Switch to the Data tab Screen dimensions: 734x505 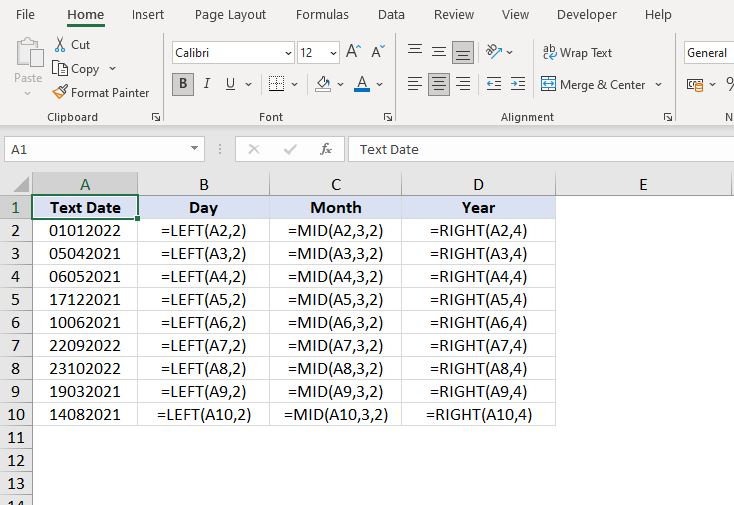tap(391, 15)
